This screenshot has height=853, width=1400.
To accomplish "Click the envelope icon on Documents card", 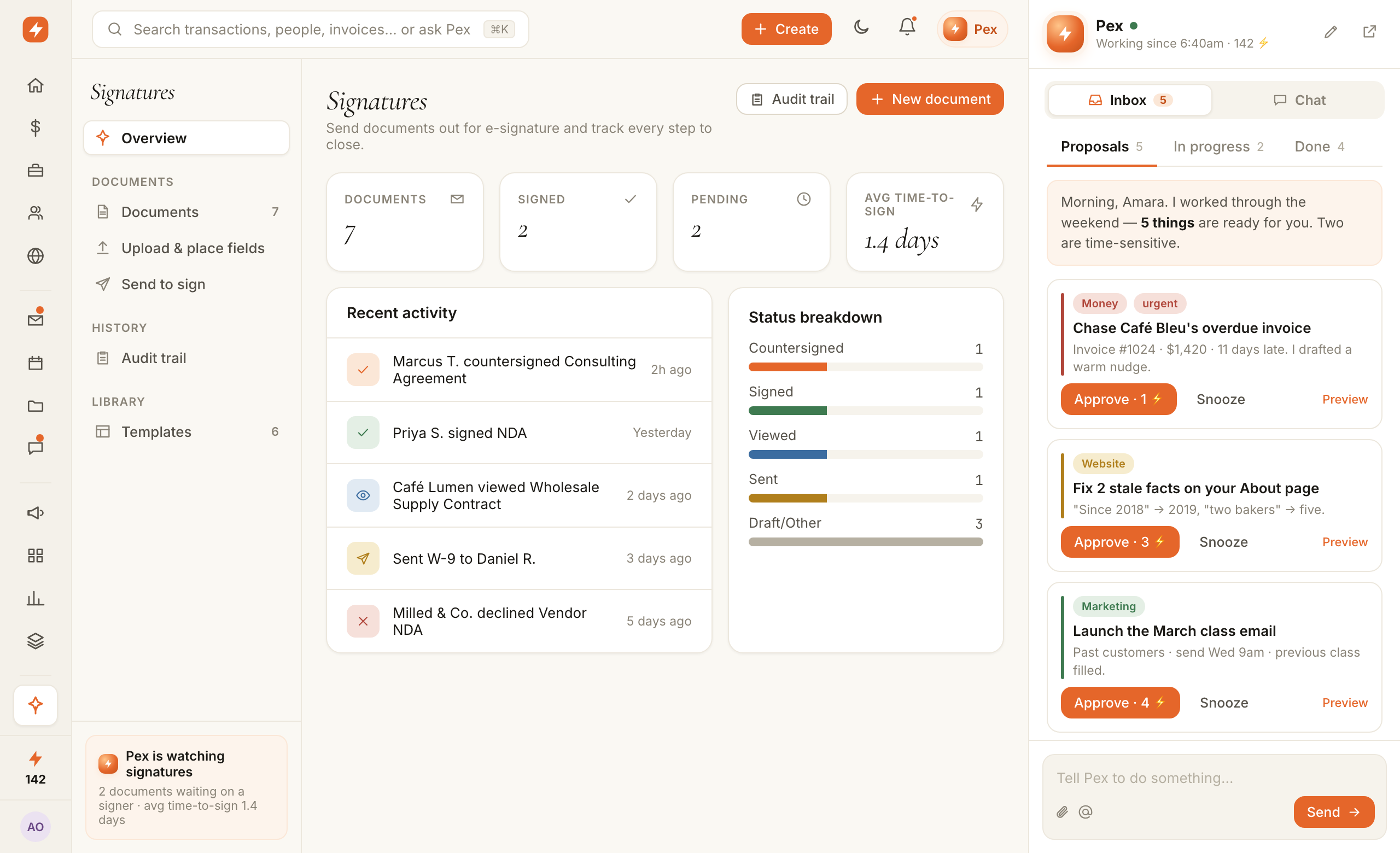I will point(457,199).
